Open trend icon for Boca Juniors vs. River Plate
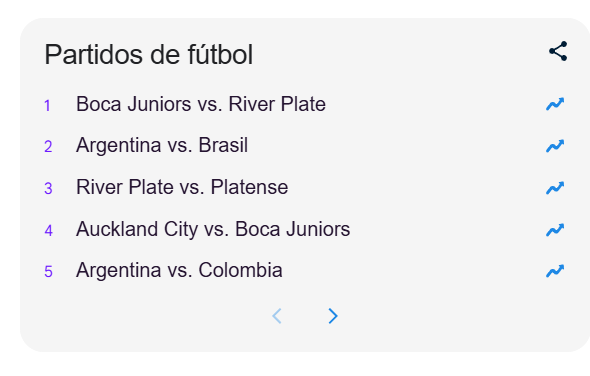Viewport: 590px width, 376px height. pos(555,104)
